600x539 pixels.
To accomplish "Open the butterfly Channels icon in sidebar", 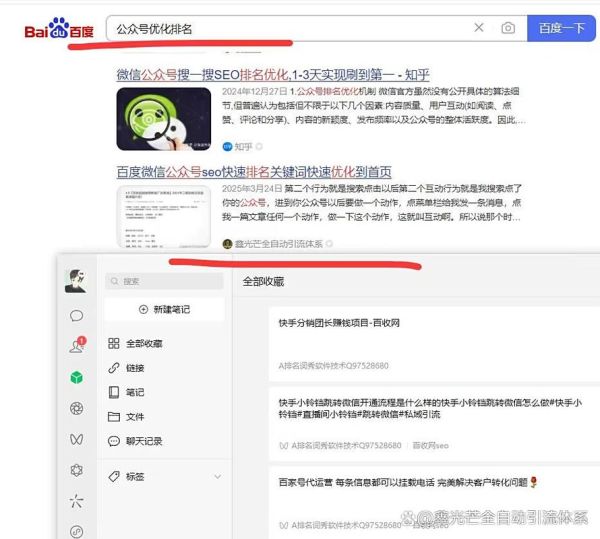I will point(77,439).
